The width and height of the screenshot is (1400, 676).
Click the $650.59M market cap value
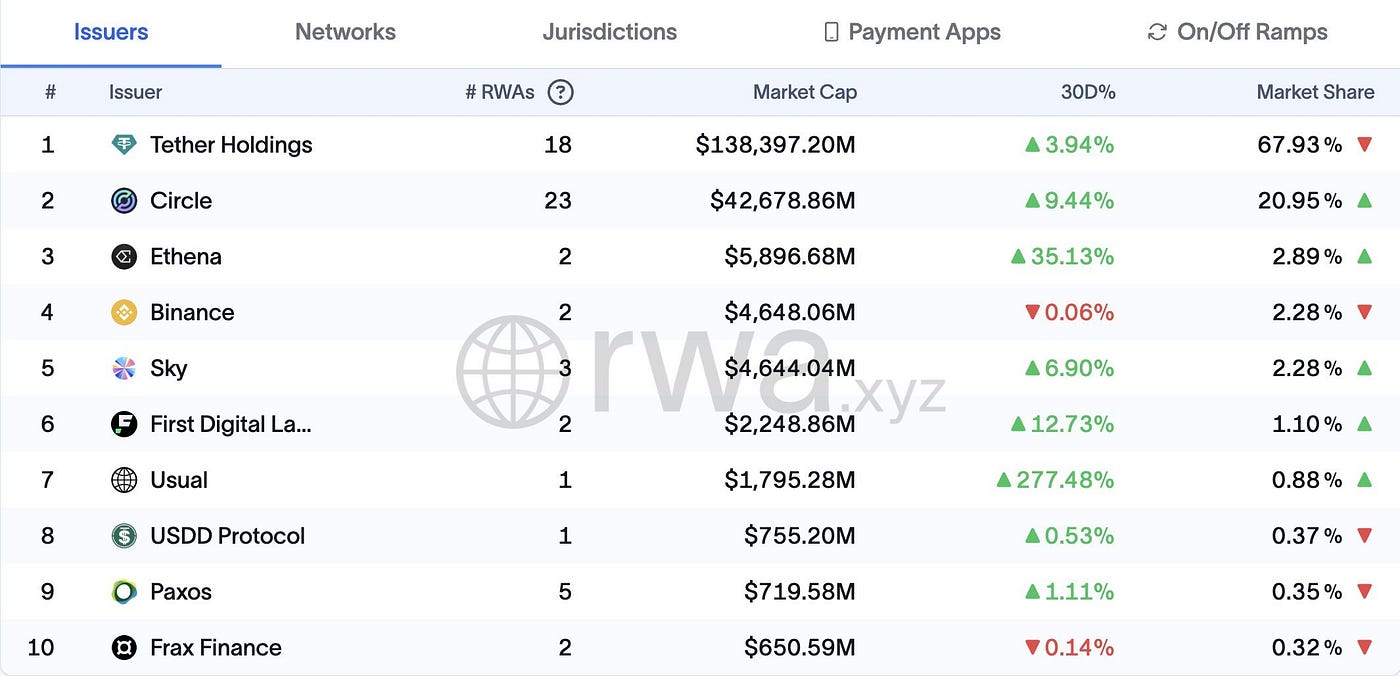[800, 648]
